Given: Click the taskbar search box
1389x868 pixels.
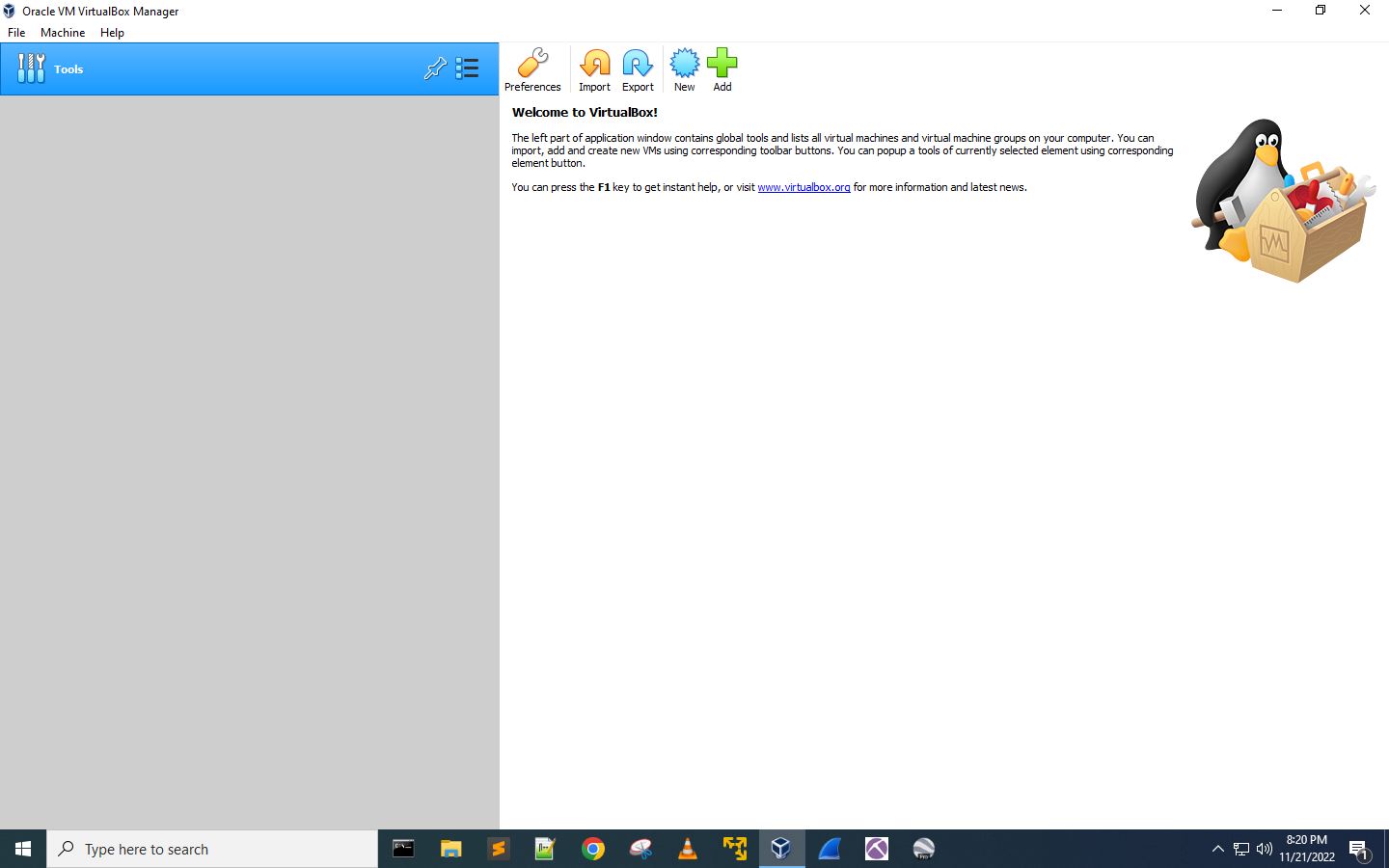Looking at the screenshot, I should click(x=212, y=849).
